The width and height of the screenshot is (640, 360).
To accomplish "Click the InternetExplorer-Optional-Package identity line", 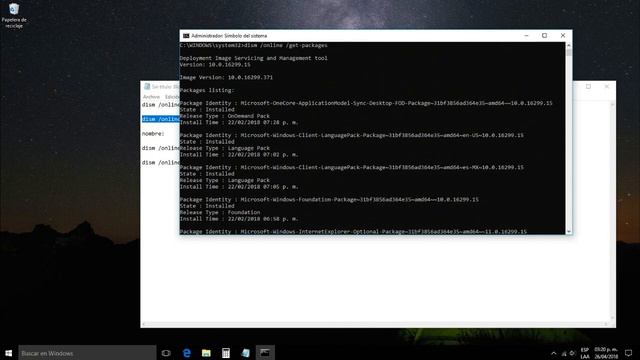I will pos(353,231).
